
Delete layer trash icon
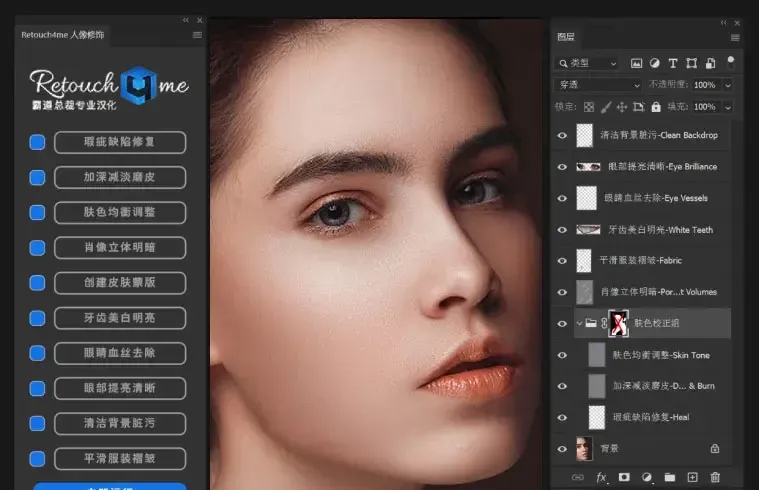pyautogui.click(x=715, y=477)
